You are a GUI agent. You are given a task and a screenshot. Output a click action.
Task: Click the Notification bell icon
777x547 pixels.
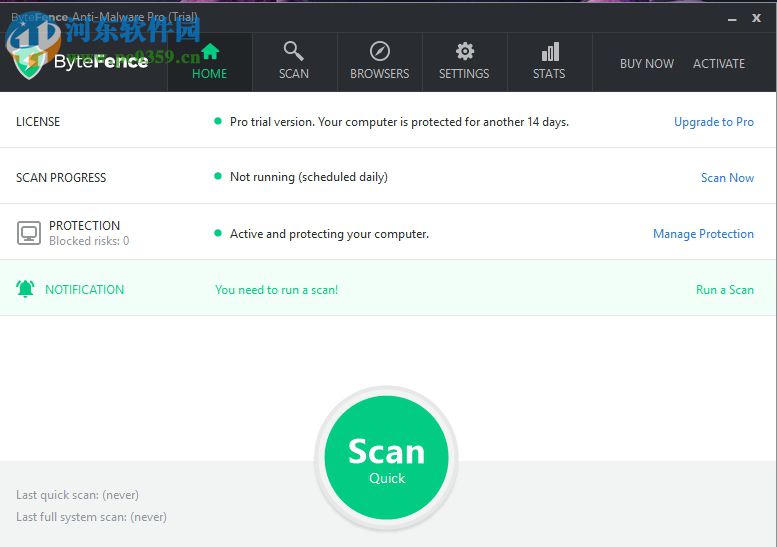click(x=25, y=288)
